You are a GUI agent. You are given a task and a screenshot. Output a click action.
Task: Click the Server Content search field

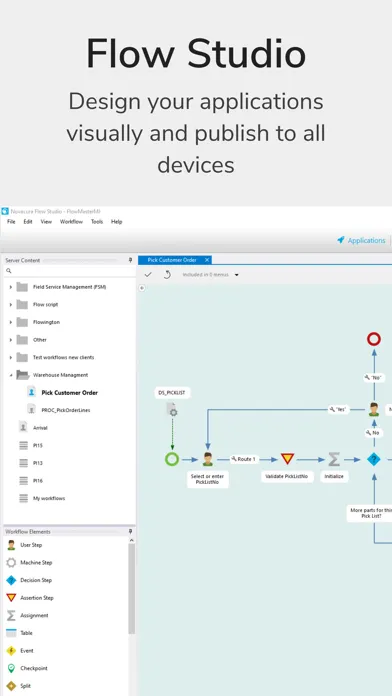(x=70, y=271)
